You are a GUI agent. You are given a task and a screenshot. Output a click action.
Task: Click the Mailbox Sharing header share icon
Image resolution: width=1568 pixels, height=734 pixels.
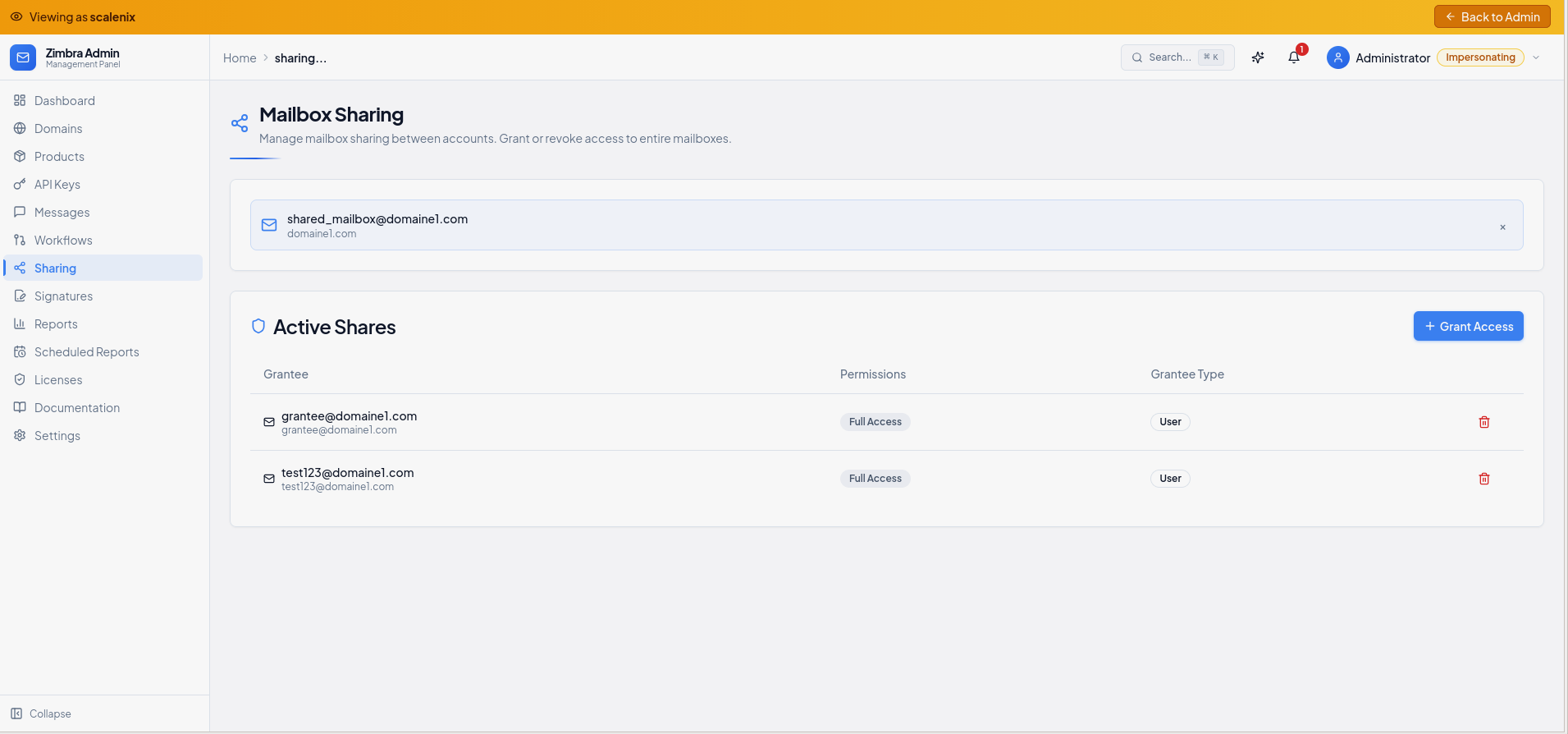click(240, 124)
